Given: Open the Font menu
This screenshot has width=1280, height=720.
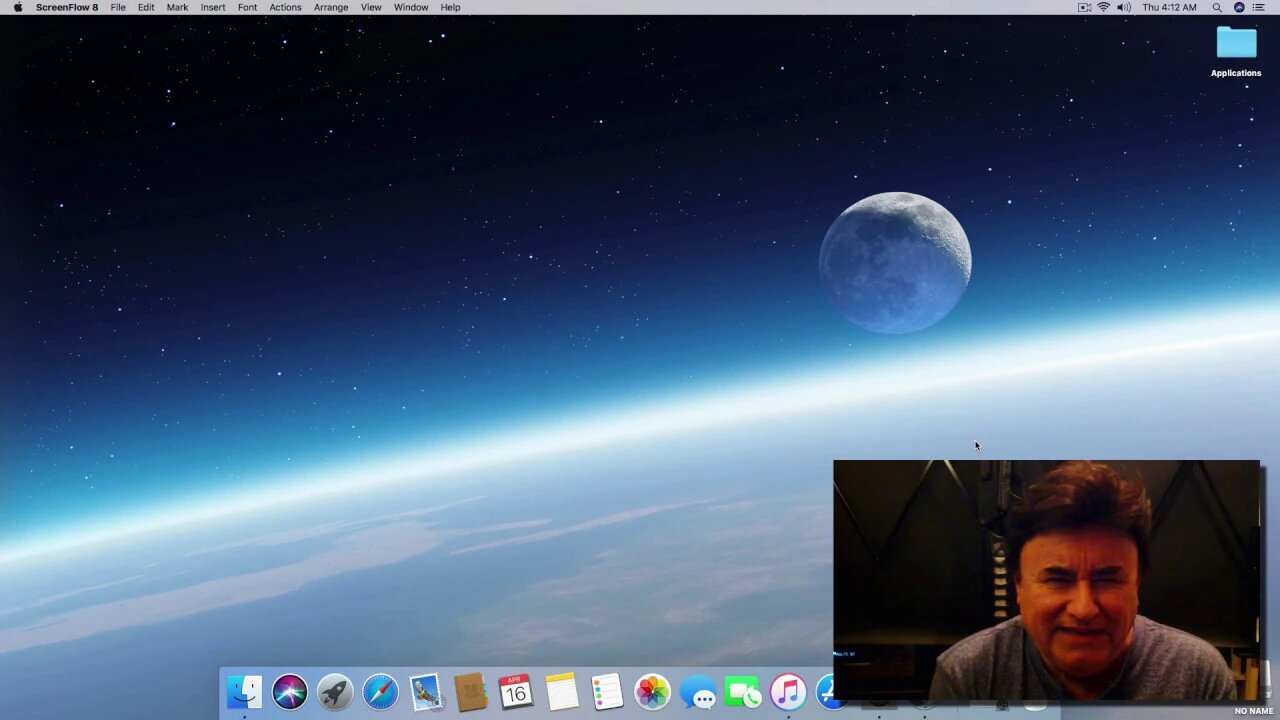Looking at the screenshot, I should (x=247, y=7).
